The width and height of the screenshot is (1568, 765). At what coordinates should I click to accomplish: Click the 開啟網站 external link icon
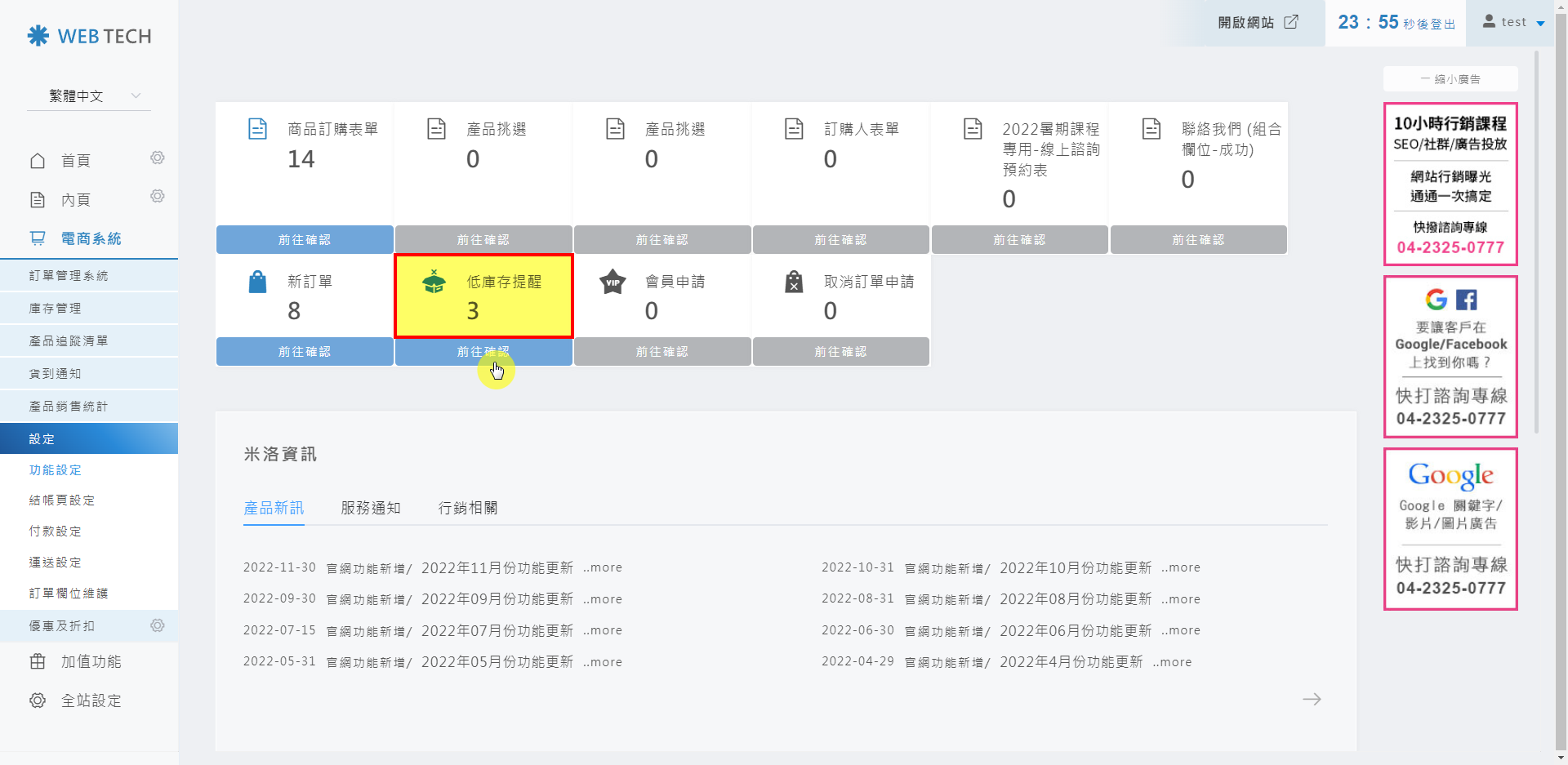(1291, 22)
